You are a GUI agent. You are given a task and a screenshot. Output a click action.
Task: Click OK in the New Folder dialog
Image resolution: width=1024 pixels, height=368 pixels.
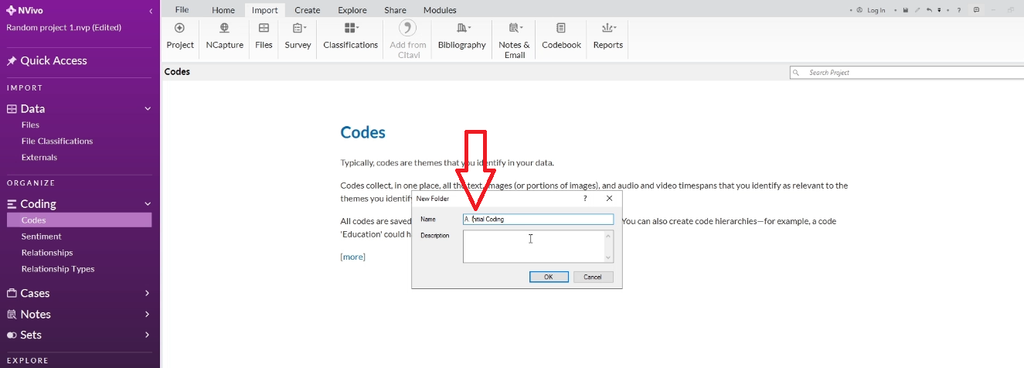point(549,277)
